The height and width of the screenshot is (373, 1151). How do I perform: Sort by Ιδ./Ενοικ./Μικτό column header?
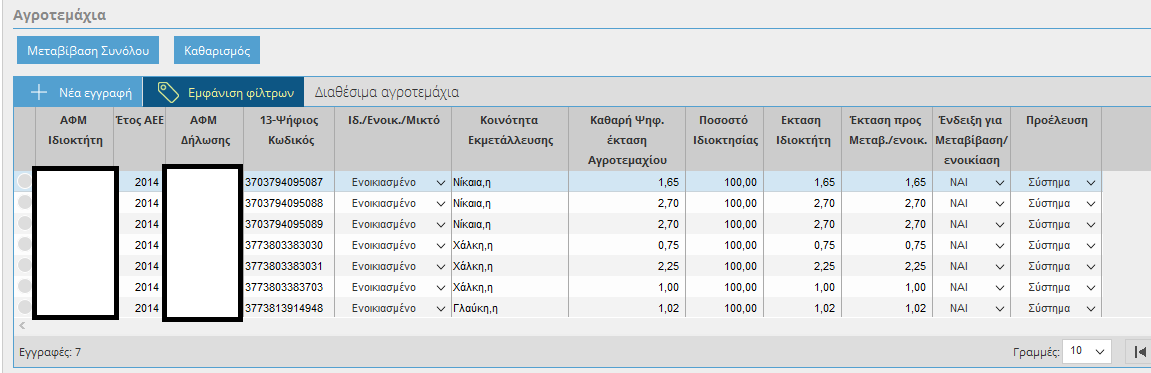pos(393,140)
